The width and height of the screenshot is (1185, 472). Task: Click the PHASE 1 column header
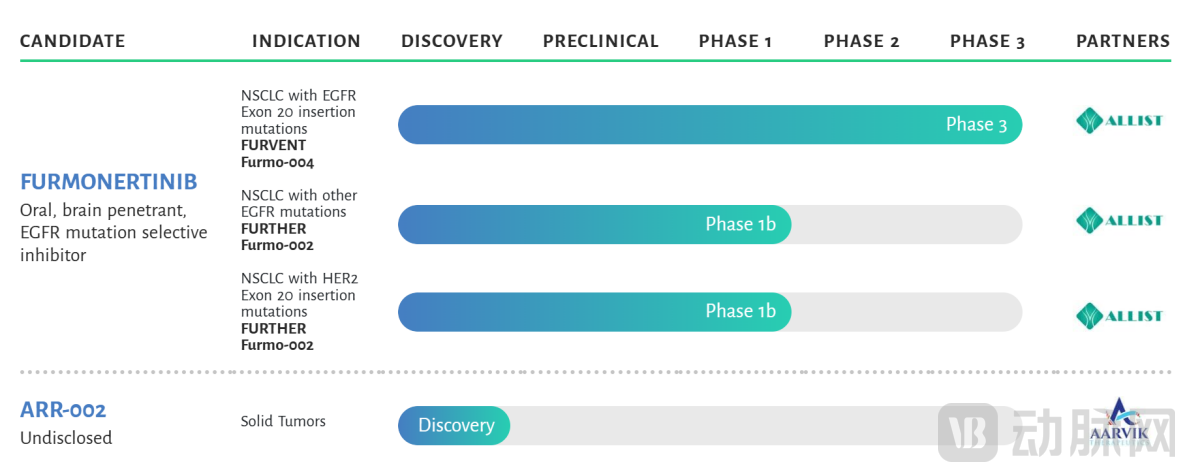coord(735,41)
